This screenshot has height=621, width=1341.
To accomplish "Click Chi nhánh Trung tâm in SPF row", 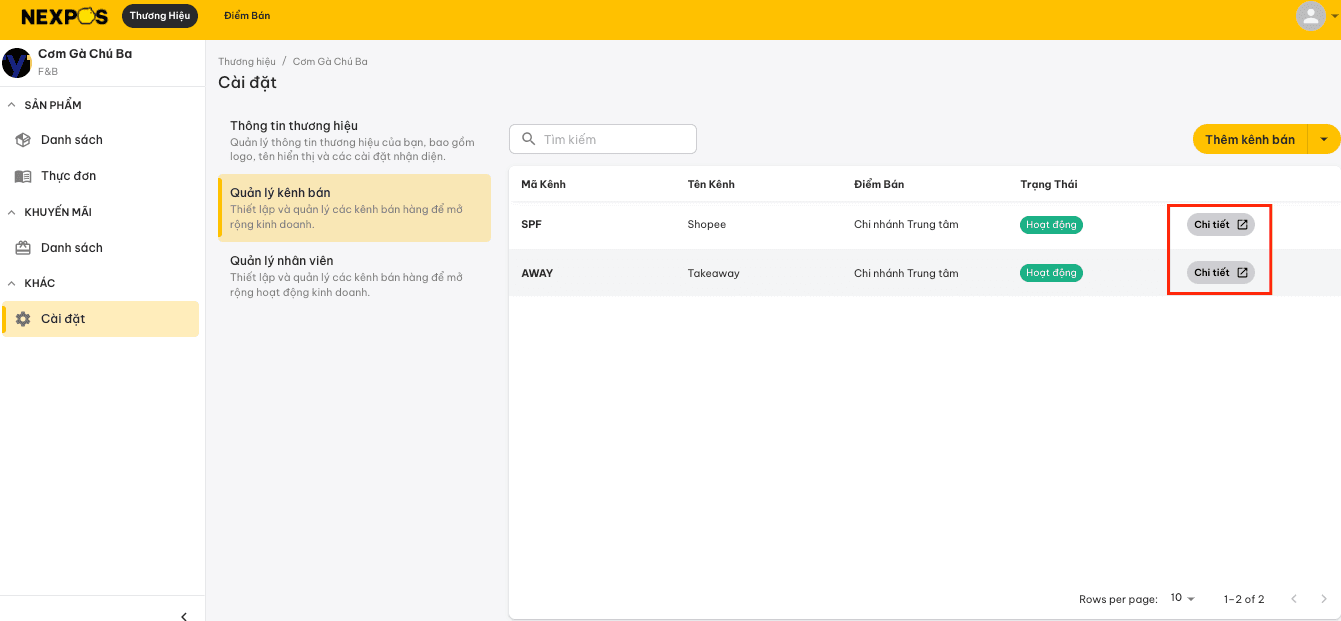I will coord(906,225).
